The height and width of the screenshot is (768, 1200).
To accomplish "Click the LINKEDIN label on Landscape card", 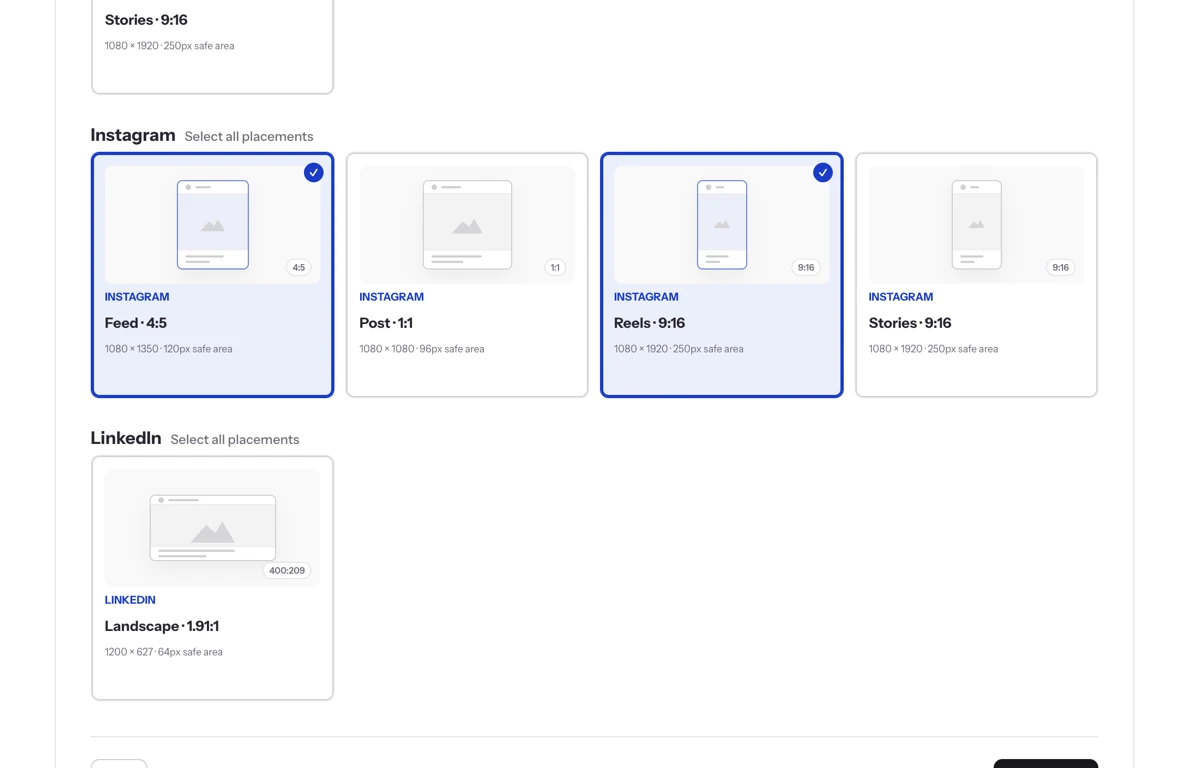I will pos(130,600).
